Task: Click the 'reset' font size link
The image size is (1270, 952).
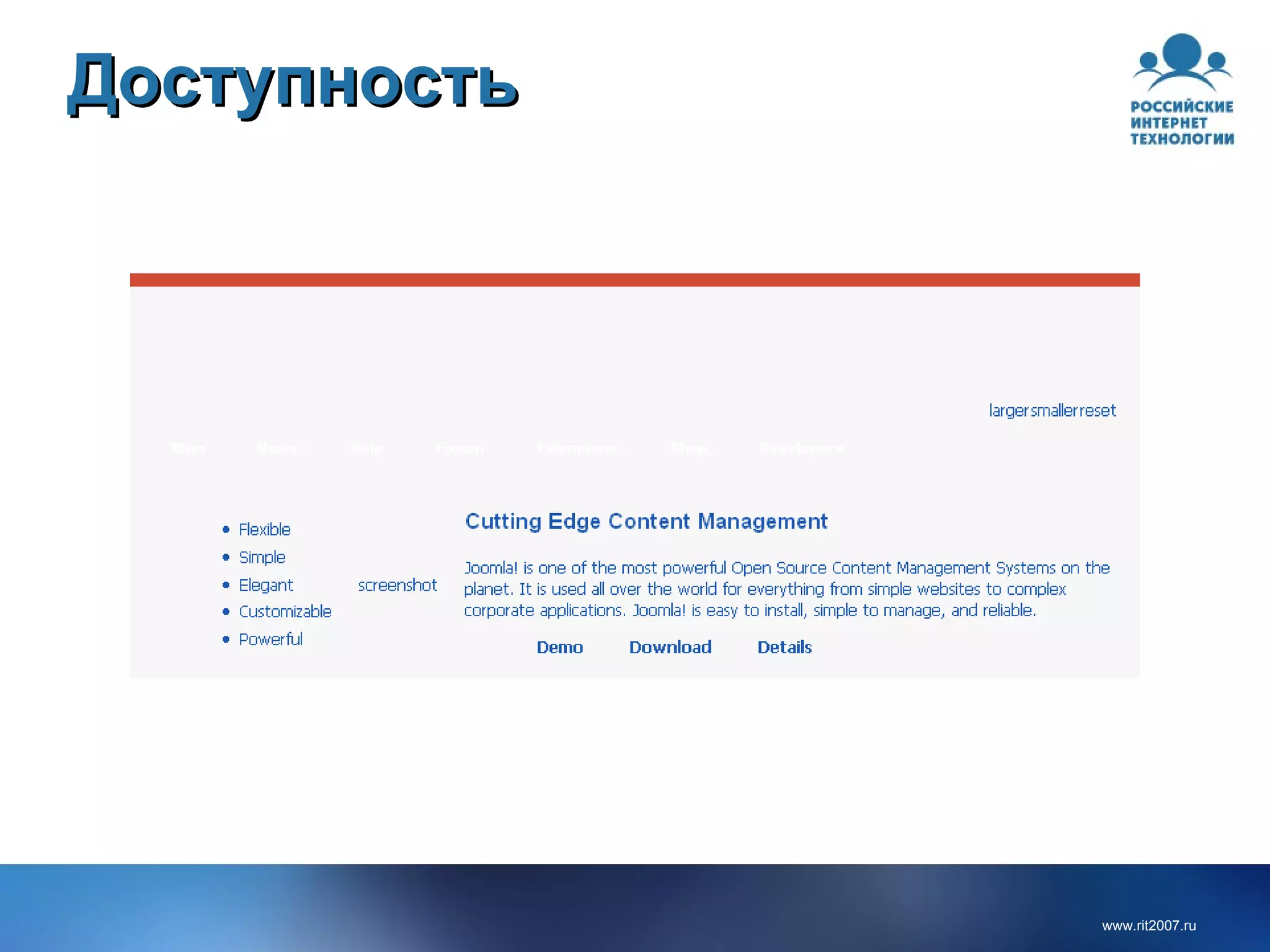Action: tap(1098, 411)
